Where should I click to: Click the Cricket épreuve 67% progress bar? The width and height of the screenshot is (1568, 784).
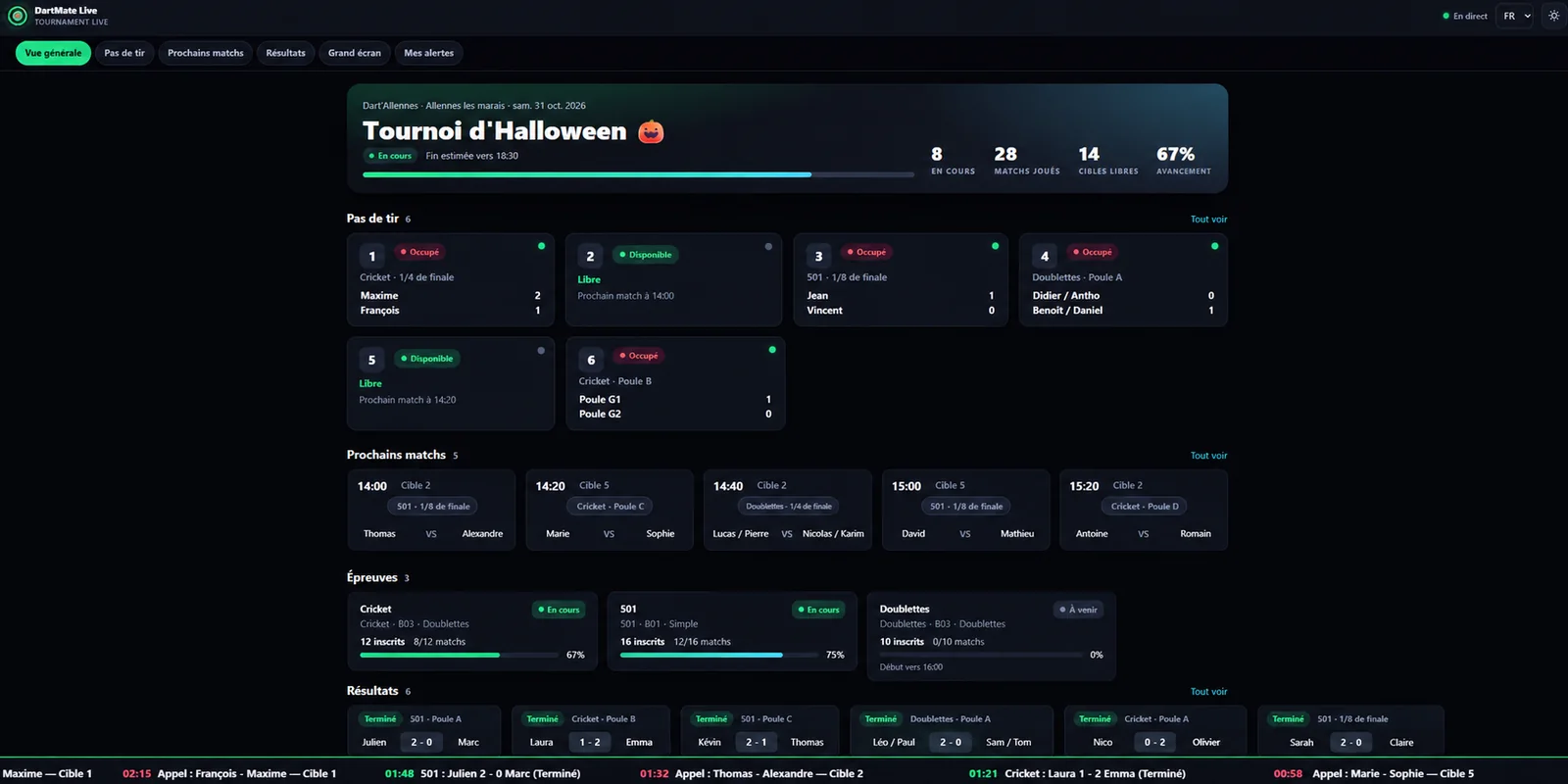(459, 655)
